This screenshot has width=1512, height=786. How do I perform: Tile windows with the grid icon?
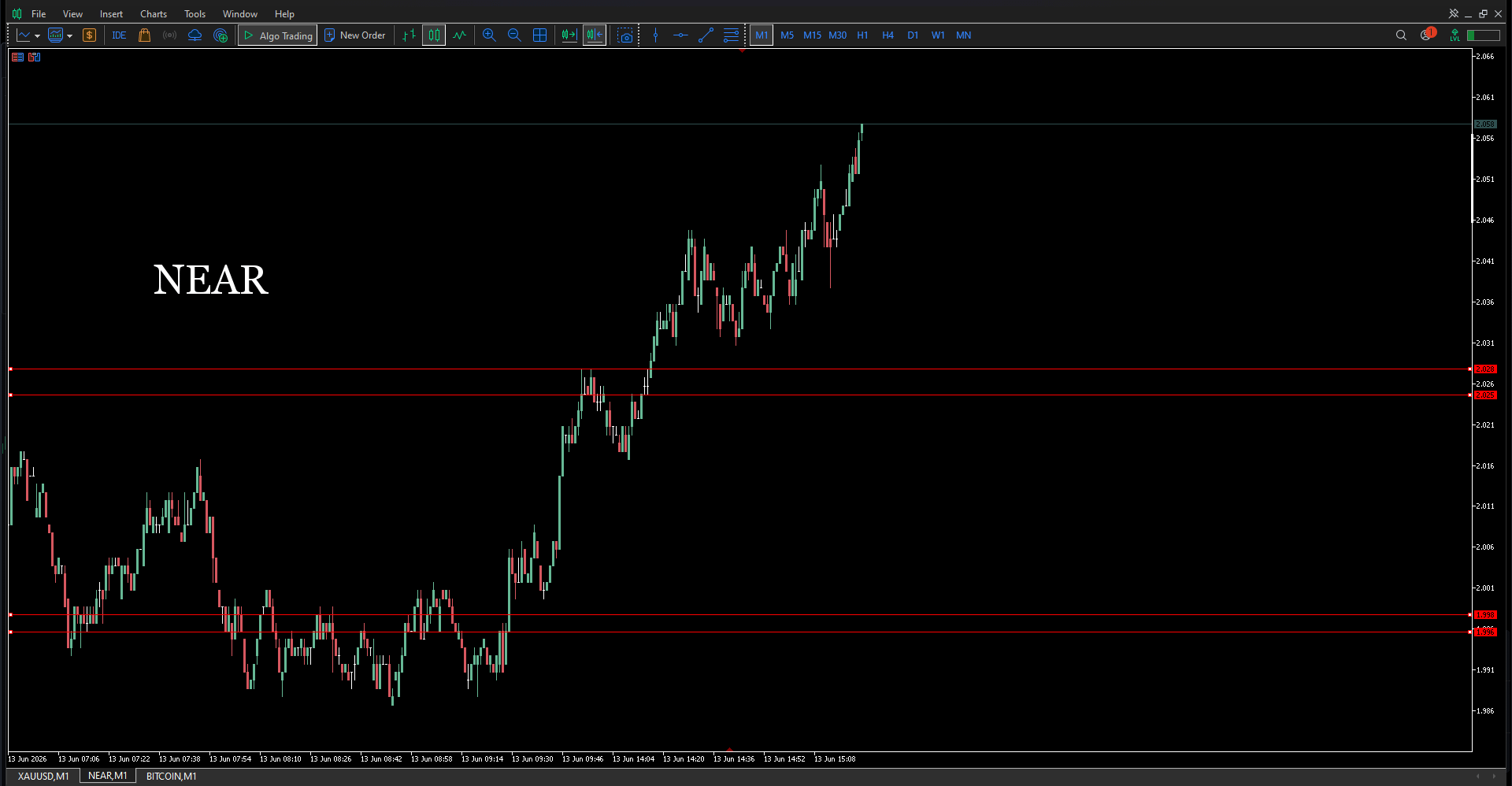(x=540, y=35)
